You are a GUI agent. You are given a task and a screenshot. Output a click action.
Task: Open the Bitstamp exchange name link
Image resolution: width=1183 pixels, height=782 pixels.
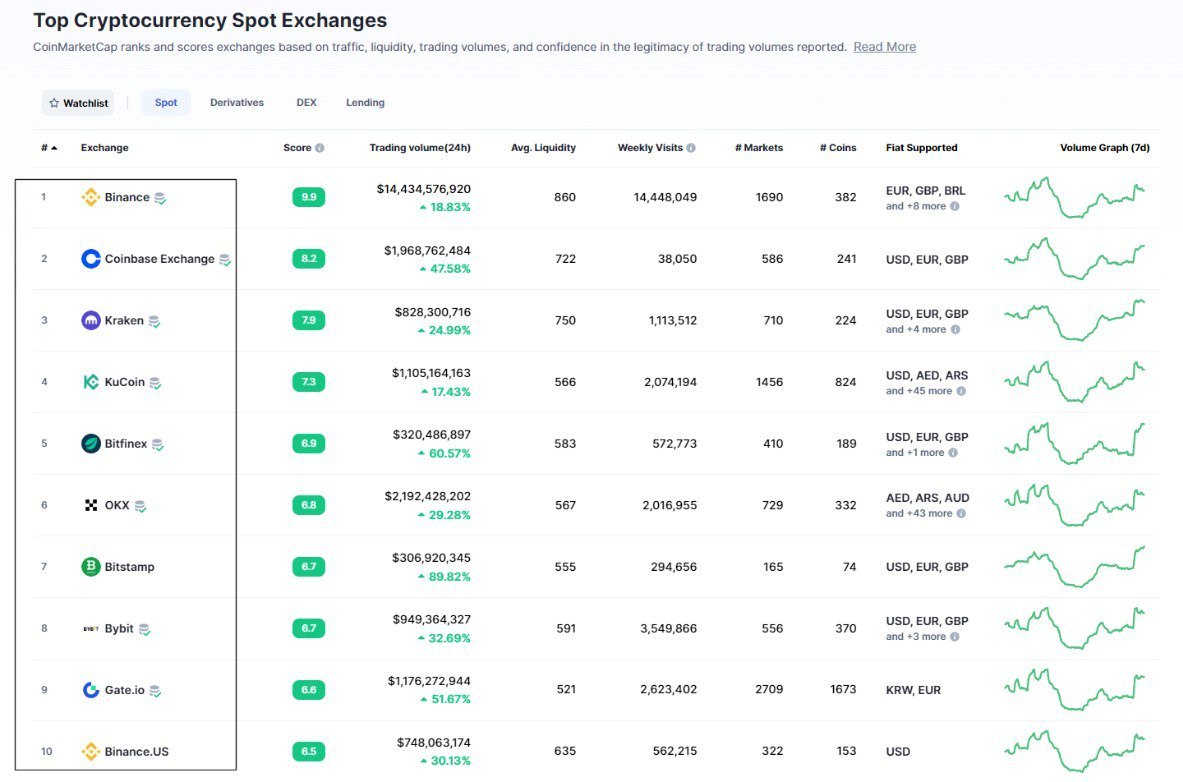[x=130, y=567]
